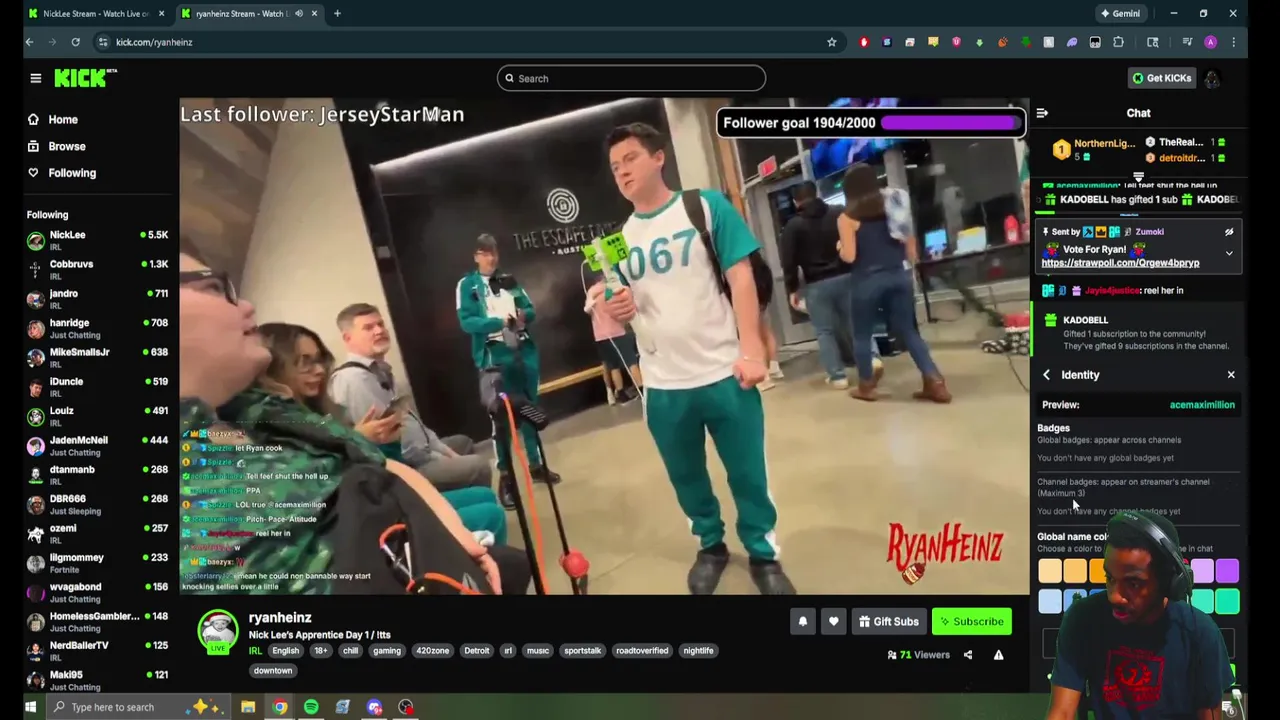Open the IRL category link

[255, 651]
